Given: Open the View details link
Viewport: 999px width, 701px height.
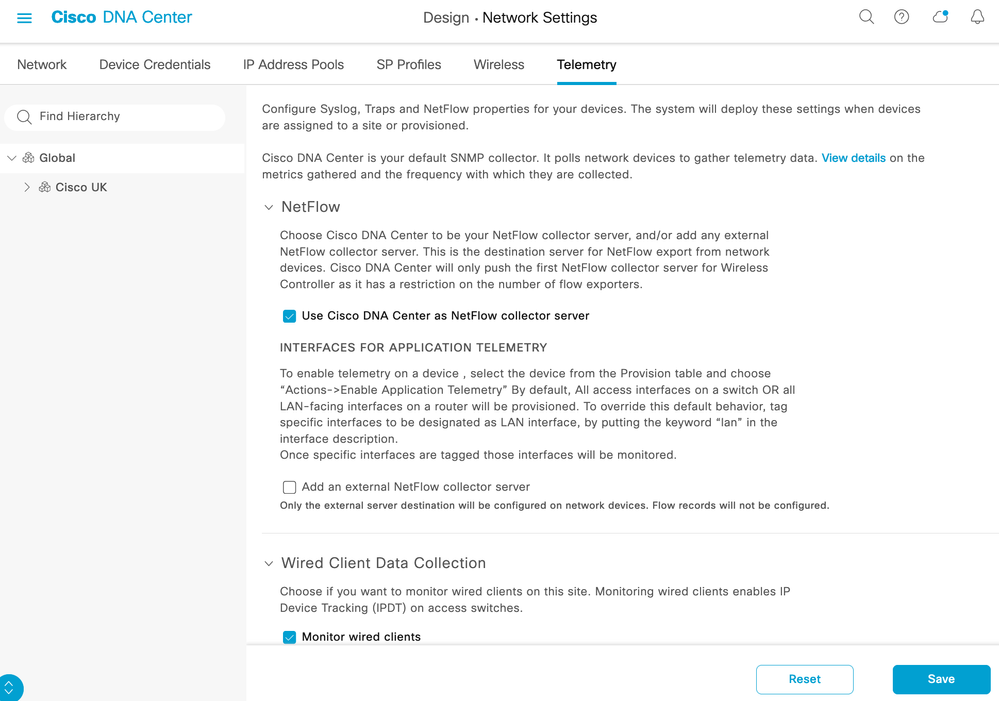Looking at the screenshot, I should click(x=853, y=158).
